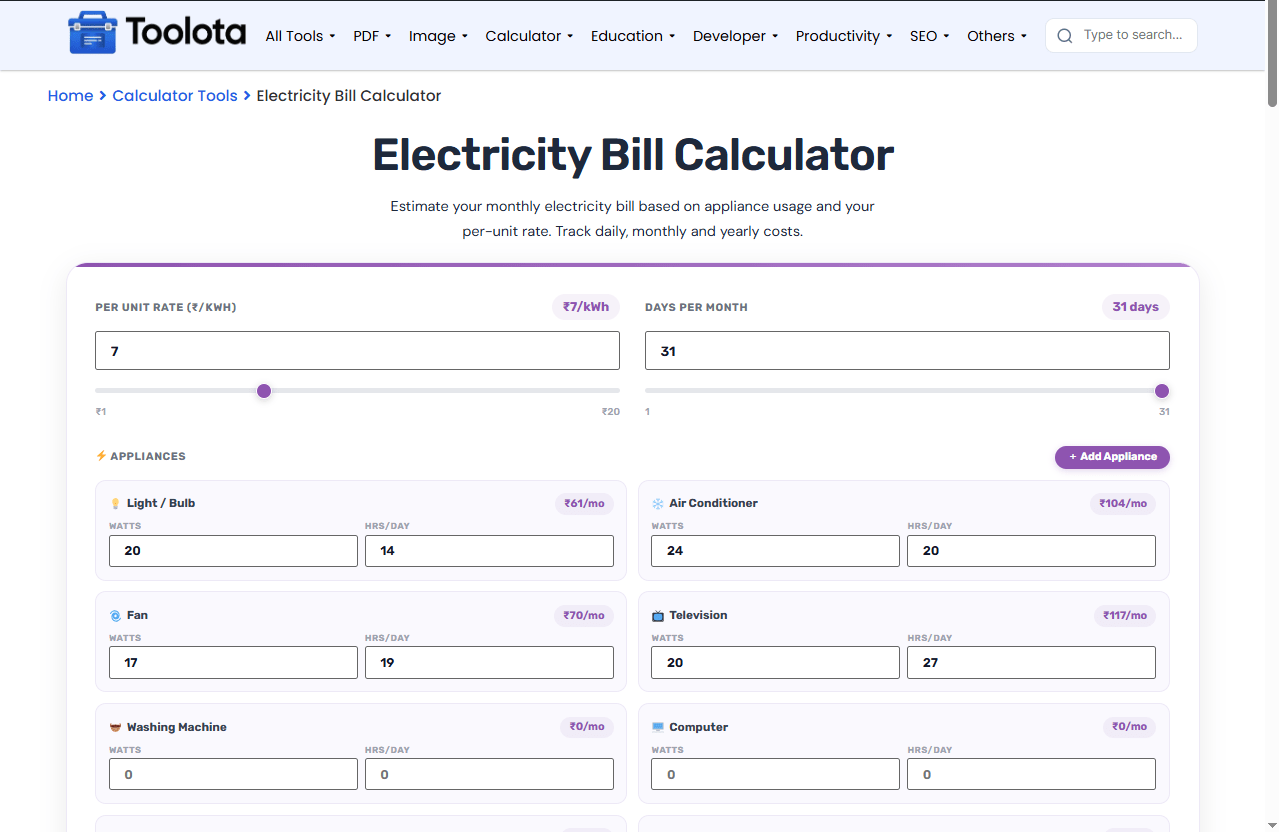Viewport: 1279px width, 832px height.
Task: Edit Television hrs/day field
Action: click(x=1031, y=663)
